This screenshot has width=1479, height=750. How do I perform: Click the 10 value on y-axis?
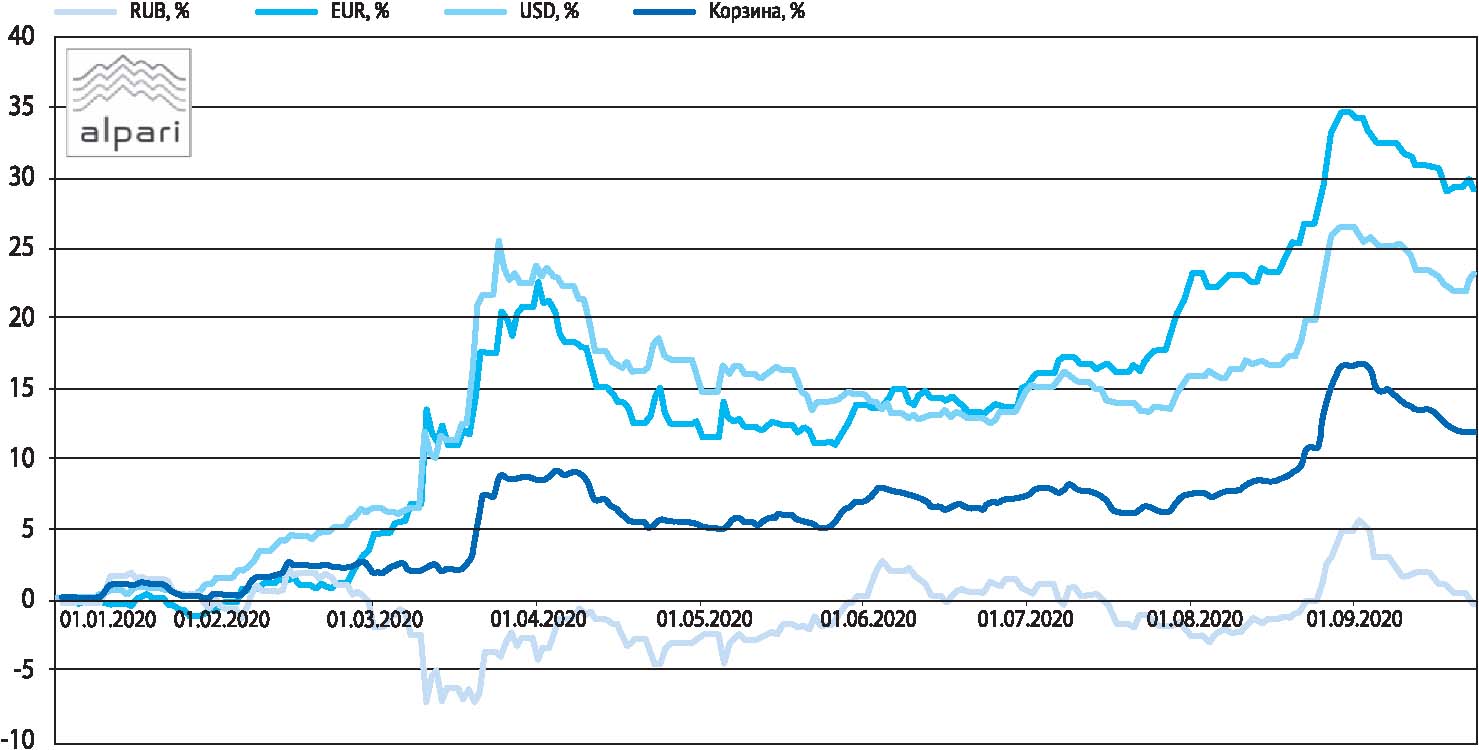[20, 458]
